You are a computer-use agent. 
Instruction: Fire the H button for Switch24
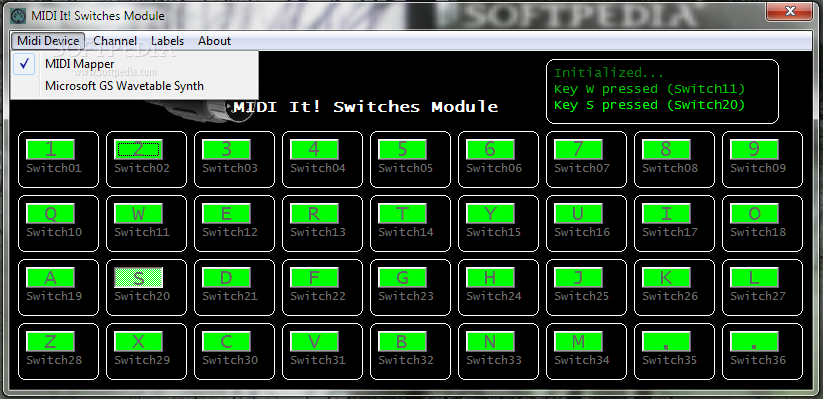pyautogui.click(x=490, y=278)
